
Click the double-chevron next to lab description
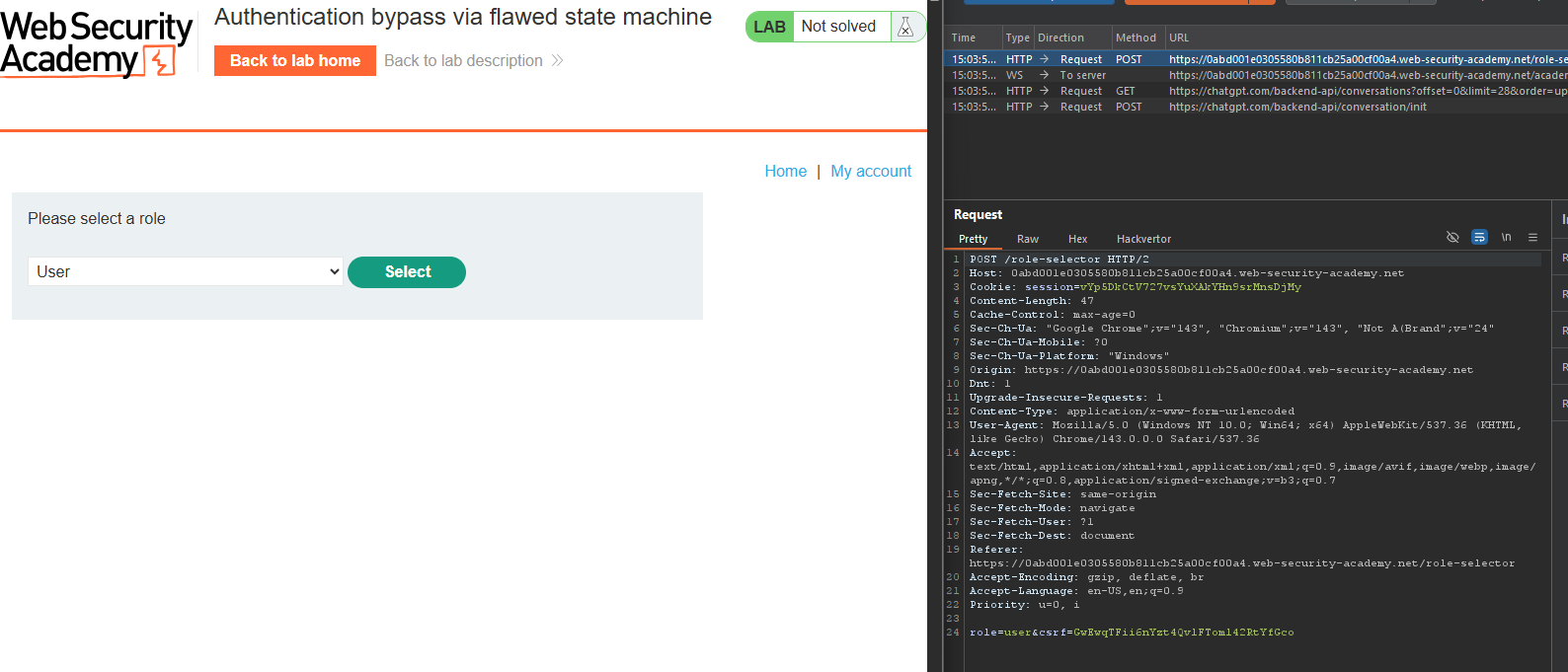(558, 60)
